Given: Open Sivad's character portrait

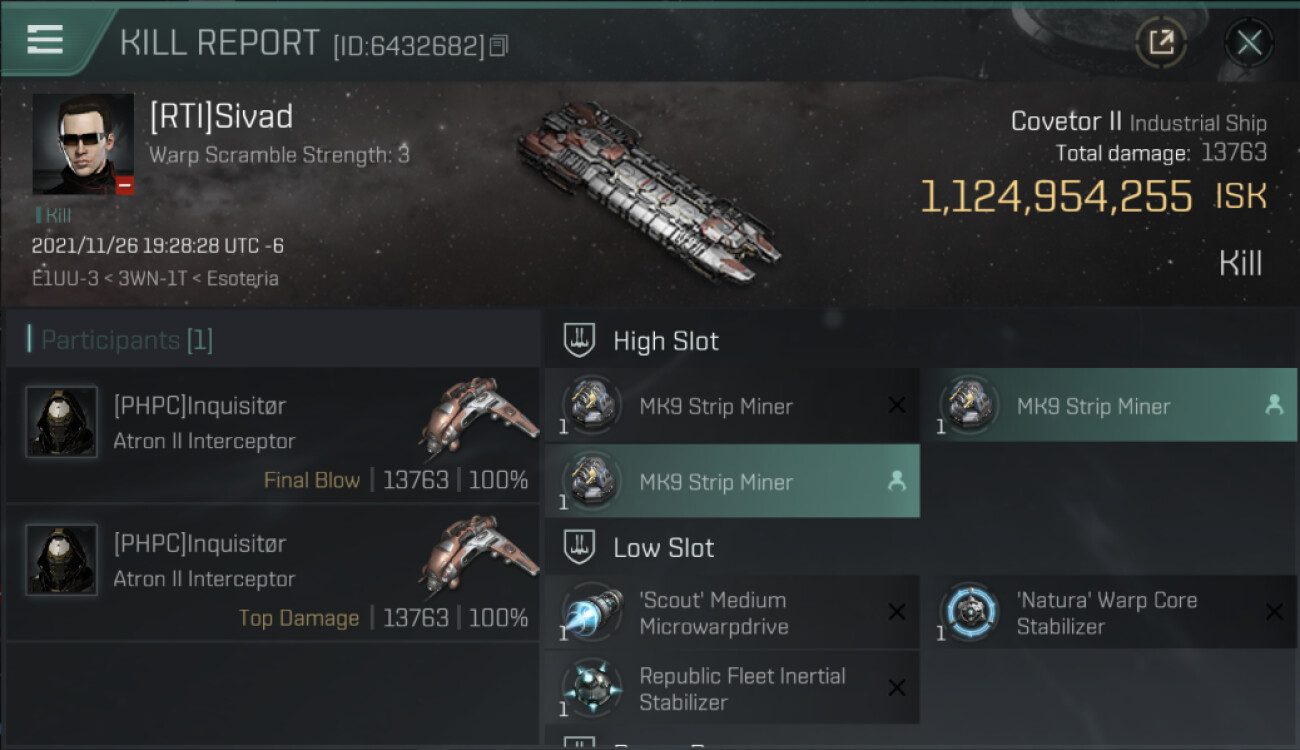Looking at the screenshot, I should tap(82, 143).
